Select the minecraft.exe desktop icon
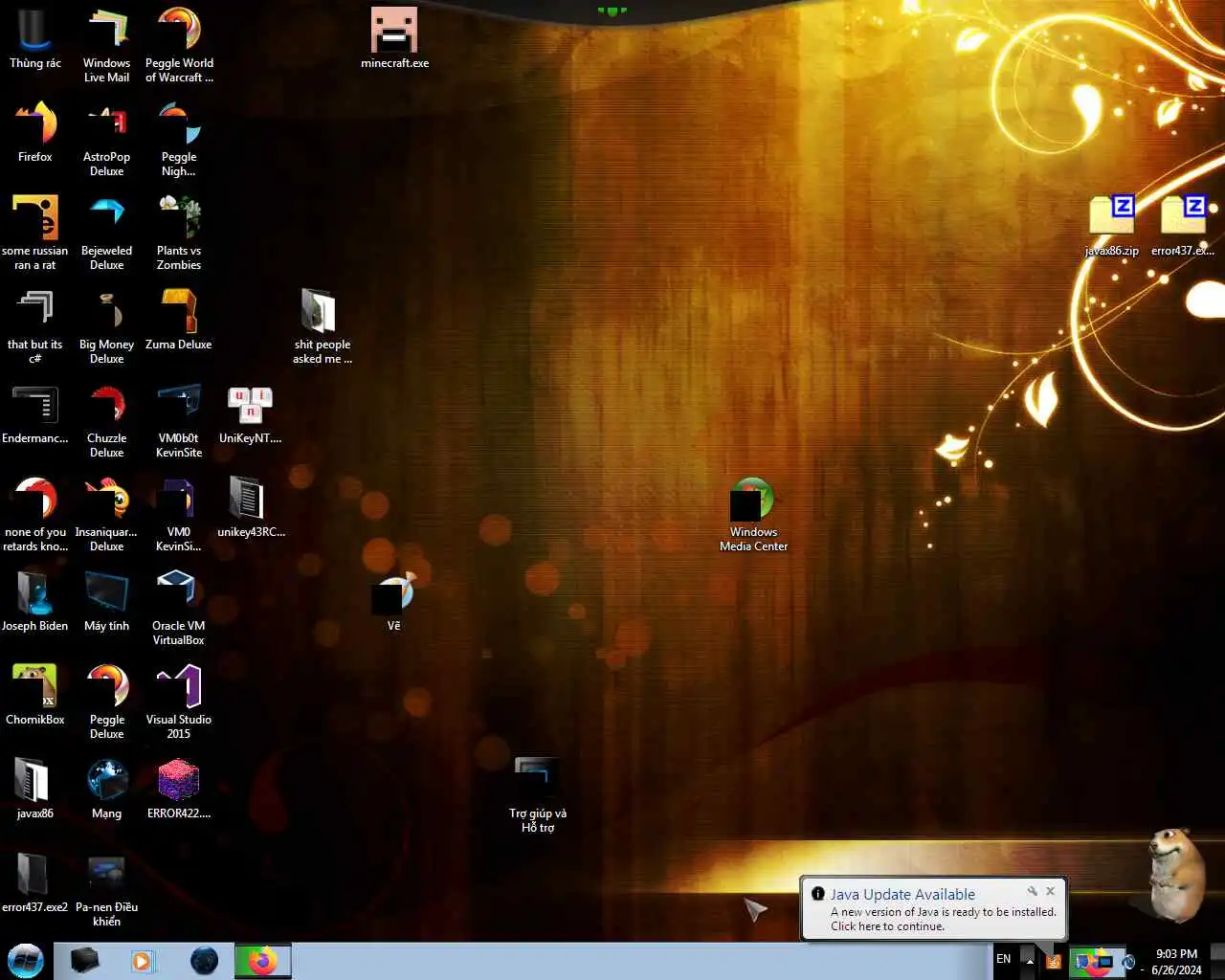Screen dimensions: 1225x980 (x=394, y=38)
